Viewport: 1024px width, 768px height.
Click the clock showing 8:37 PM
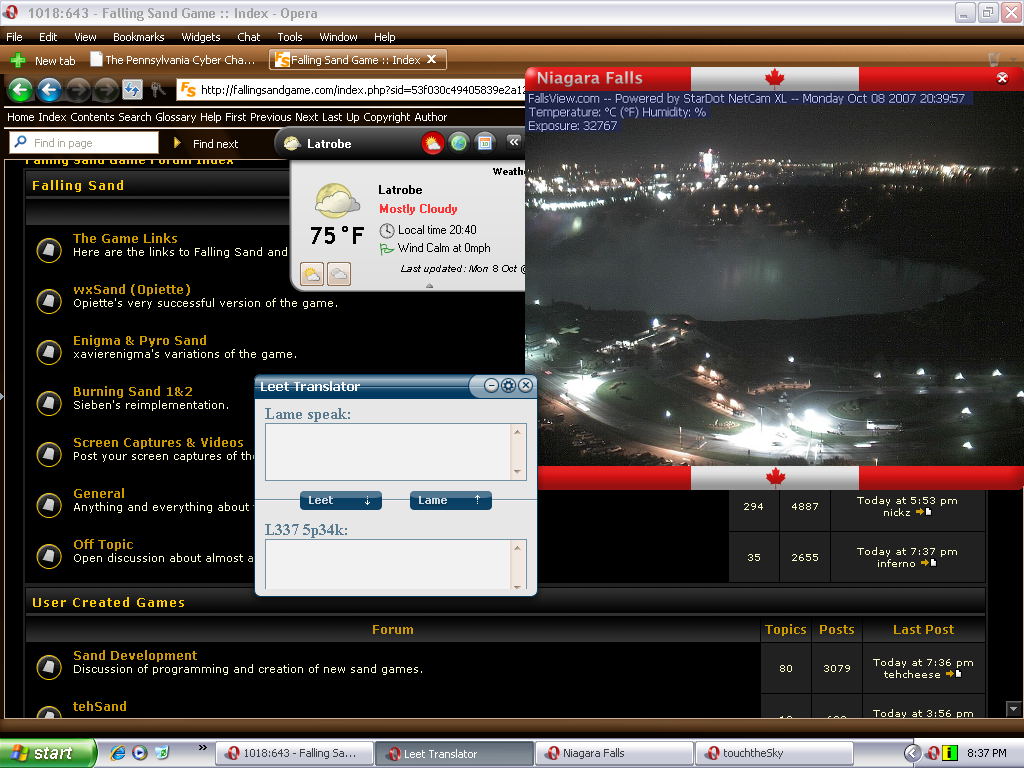point(987,754)
